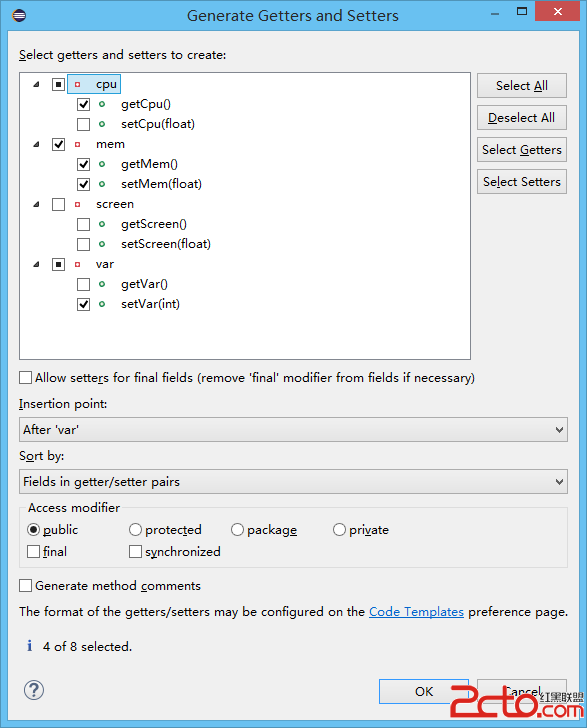
Task: Collapse the mem tree node
Action: pyautogui.click(x=36, y=144)
